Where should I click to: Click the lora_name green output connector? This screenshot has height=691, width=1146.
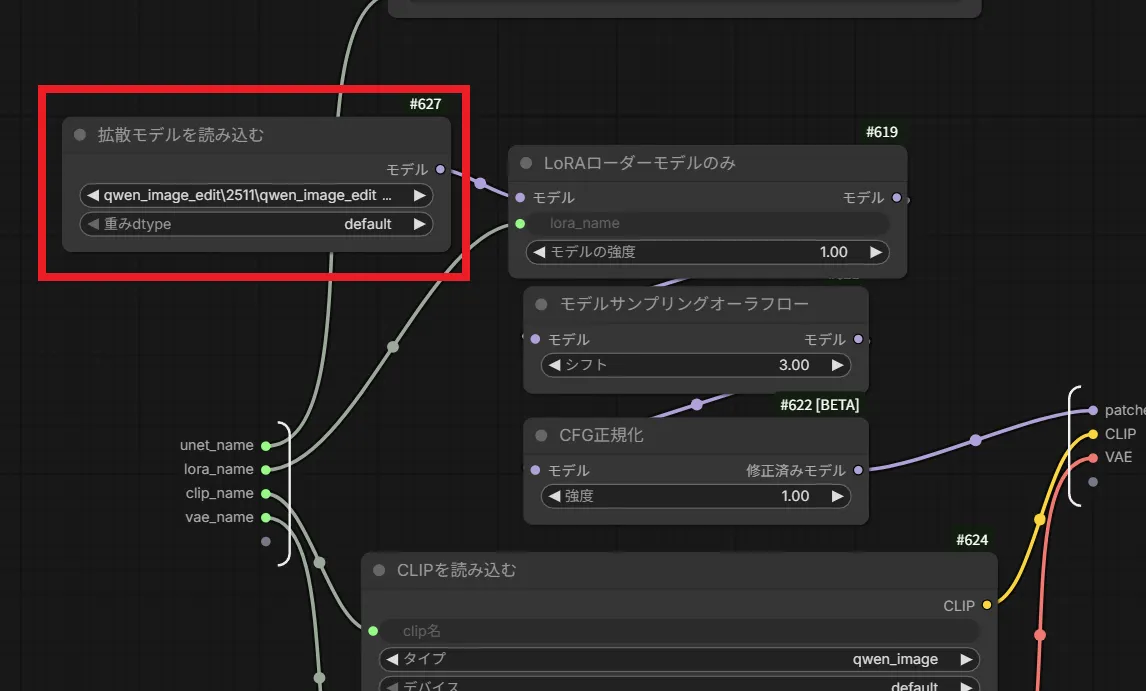(265, 469)
